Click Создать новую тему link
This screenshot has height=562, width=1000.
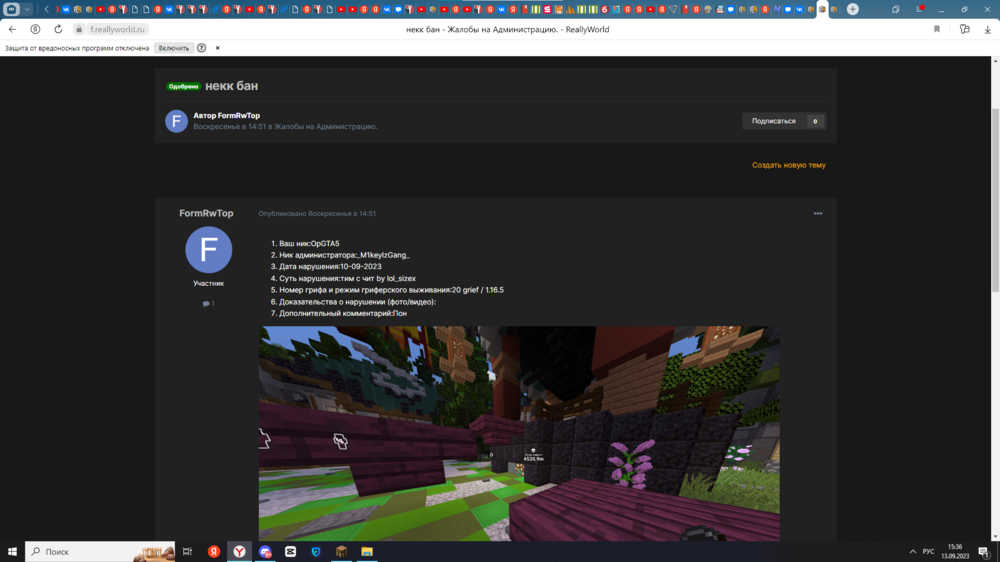click(788, 165)
